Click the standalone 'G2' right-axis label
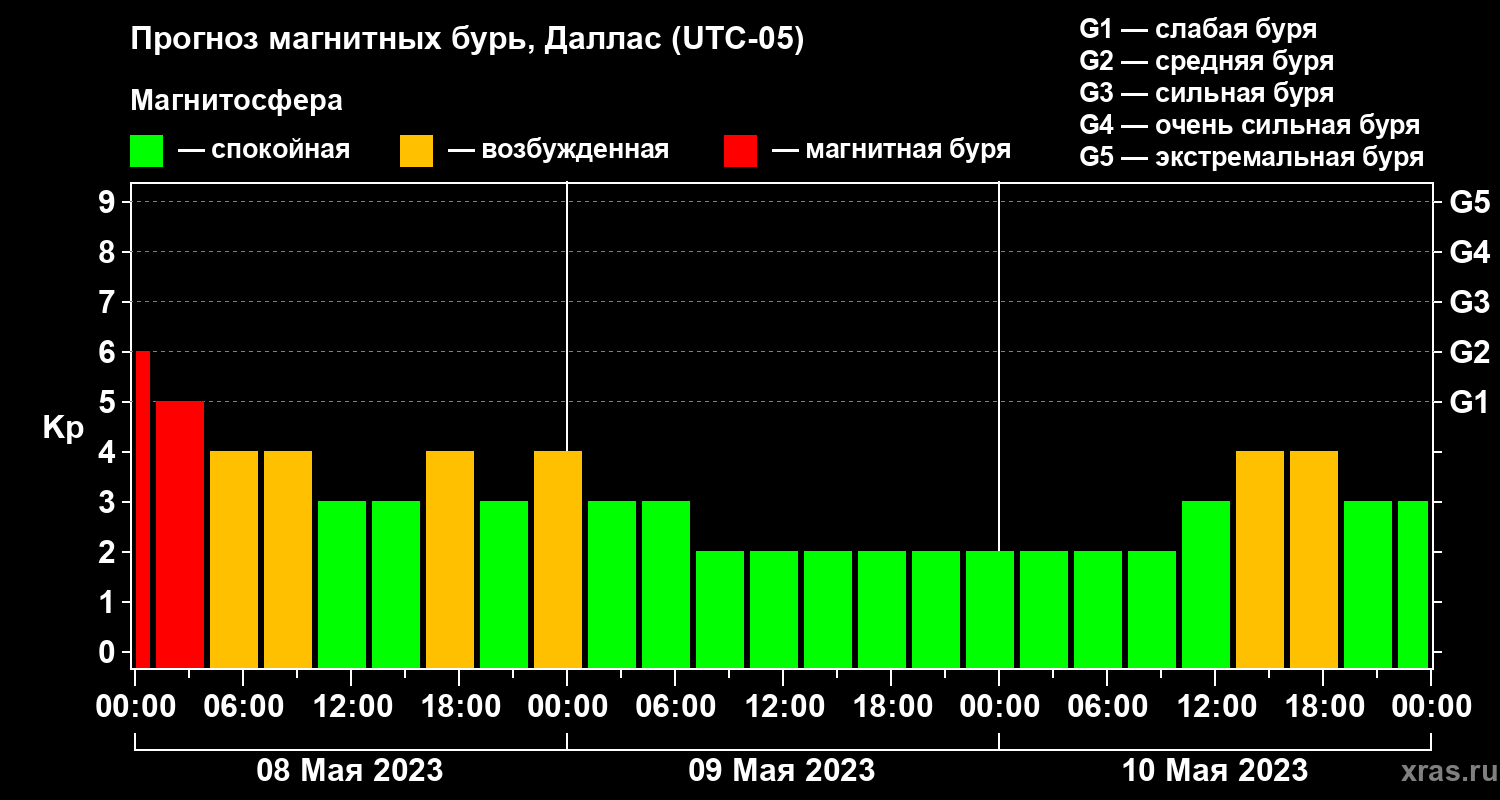 pos(1469,352)
